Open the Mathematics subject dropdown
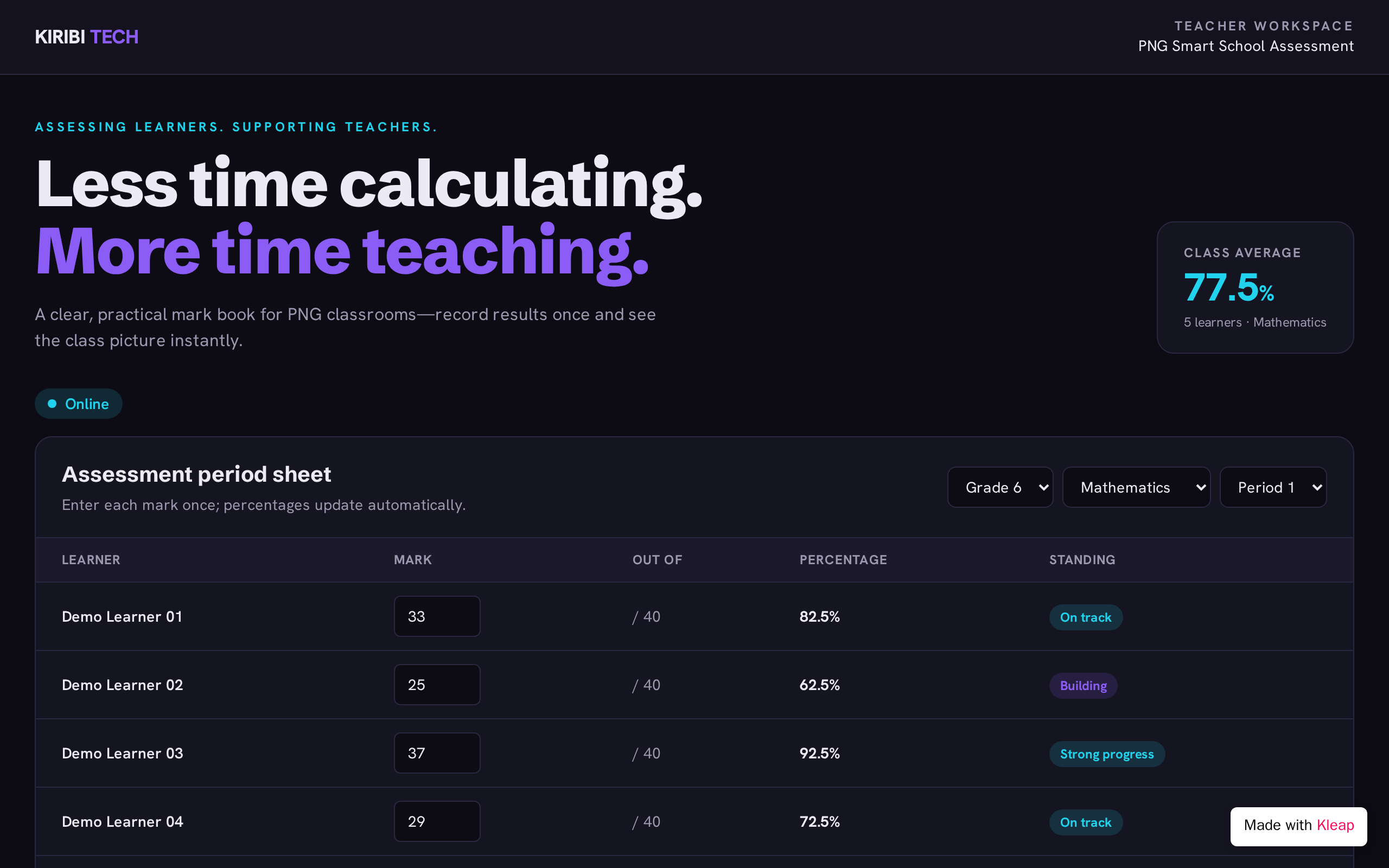 (1136, 487)
